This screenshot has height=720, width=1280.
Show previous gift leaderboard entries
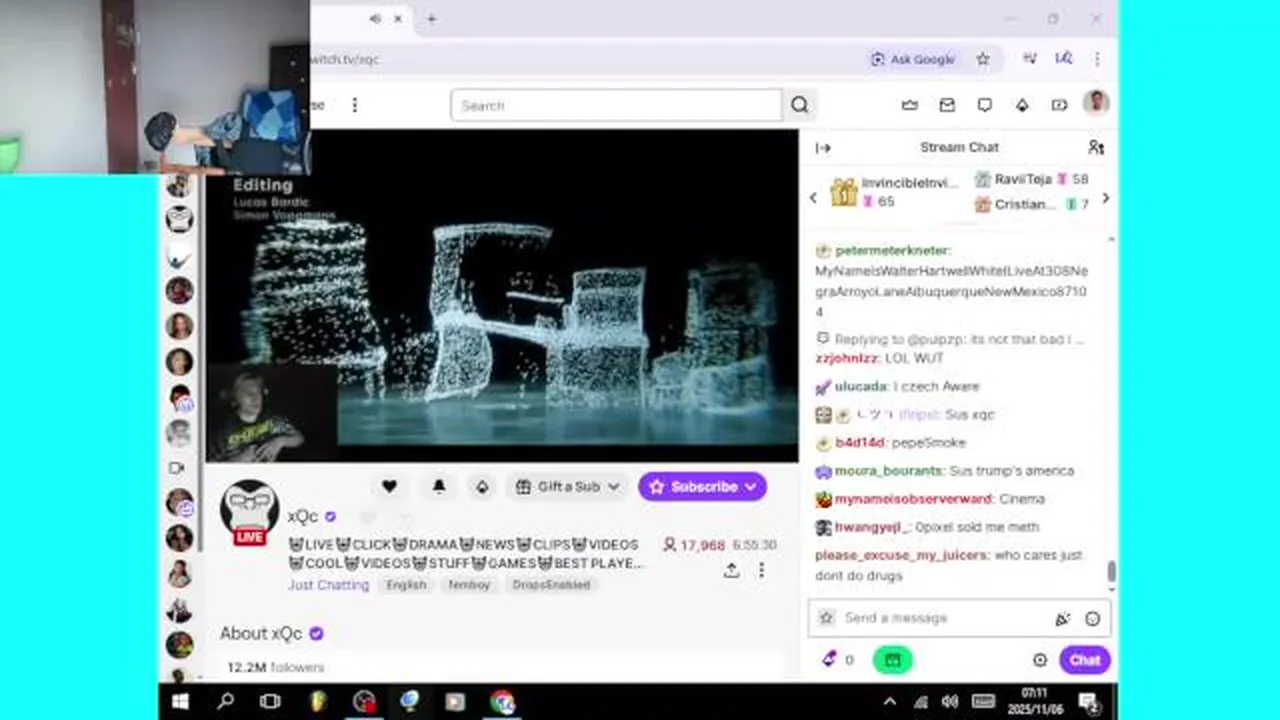(x=813, y=198)
